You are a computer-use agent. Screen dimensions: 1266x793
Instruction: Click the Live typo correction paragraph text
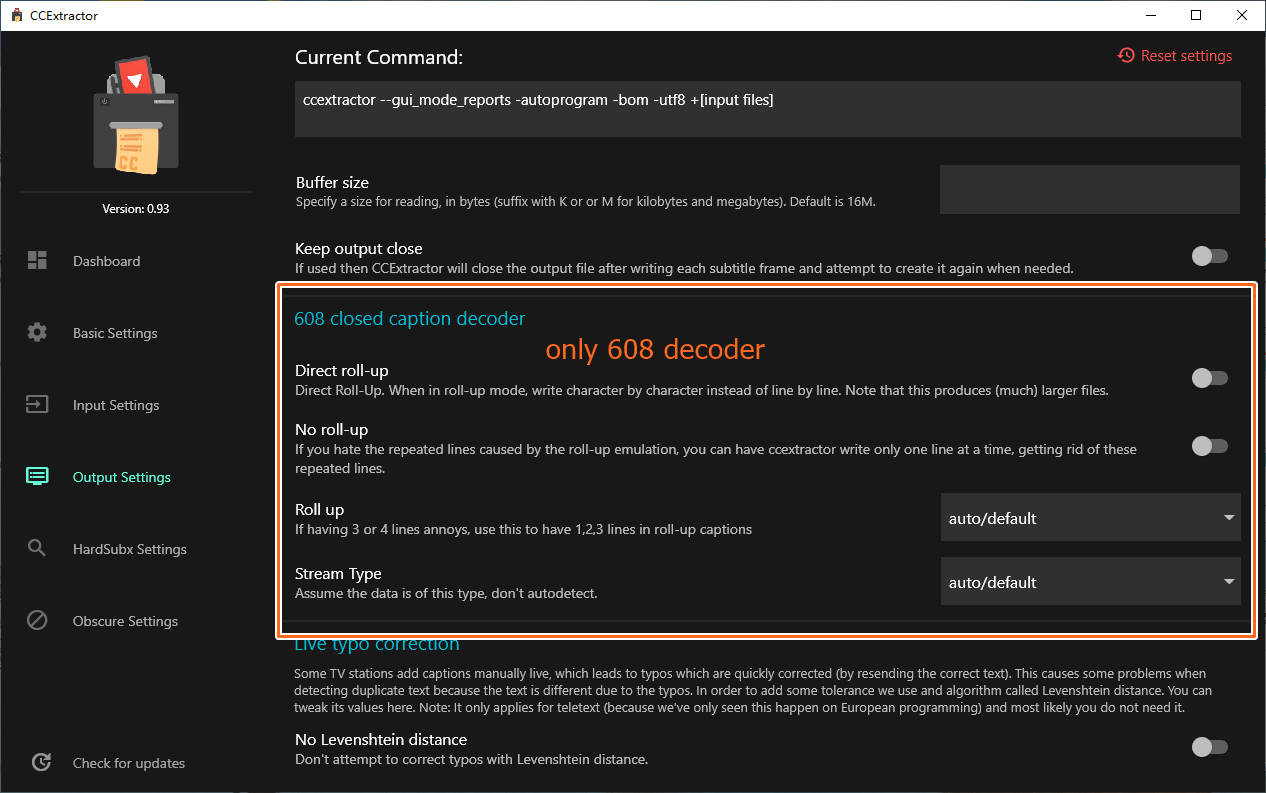(x=751, y=691)
